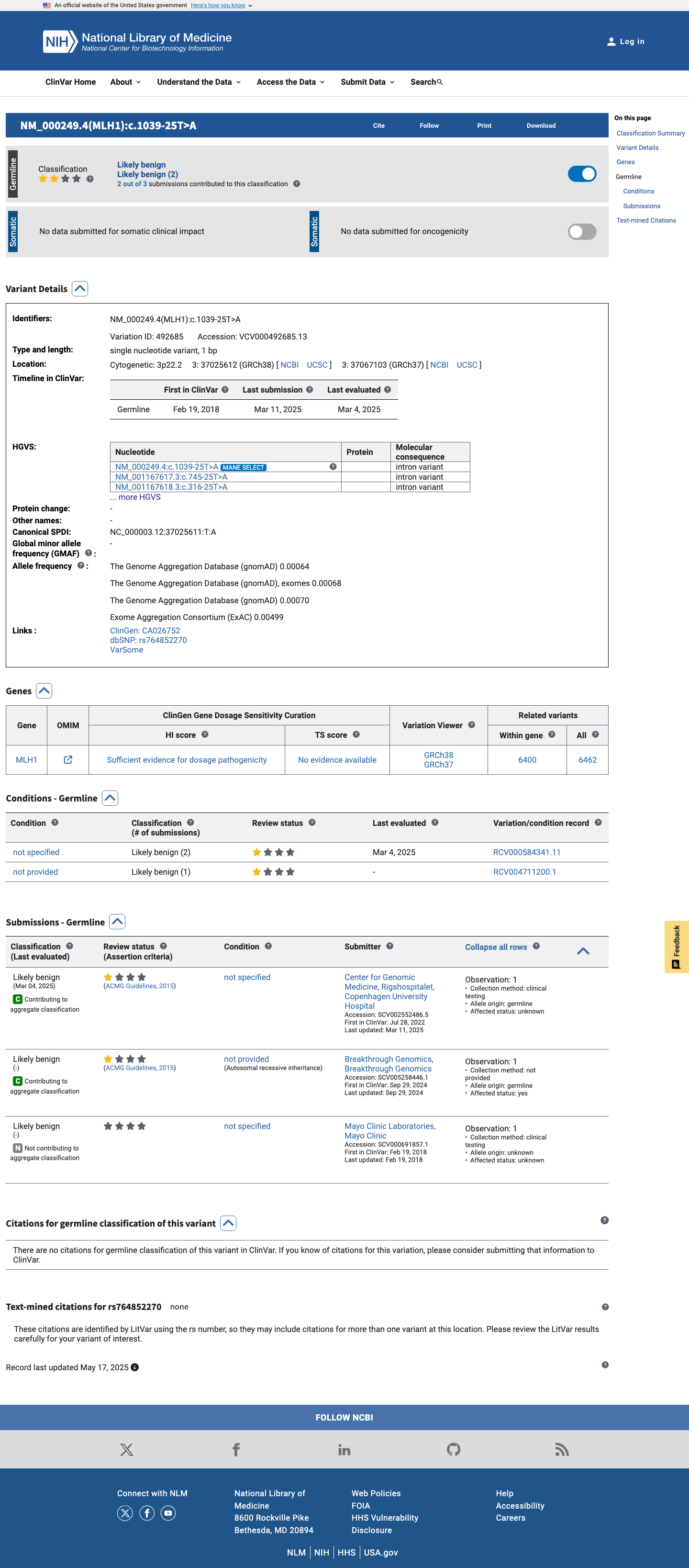Screen dimensions: 689x1568
Task: Open the Breakthrough Genomics submitter link
Action: tap(389, 1064)
